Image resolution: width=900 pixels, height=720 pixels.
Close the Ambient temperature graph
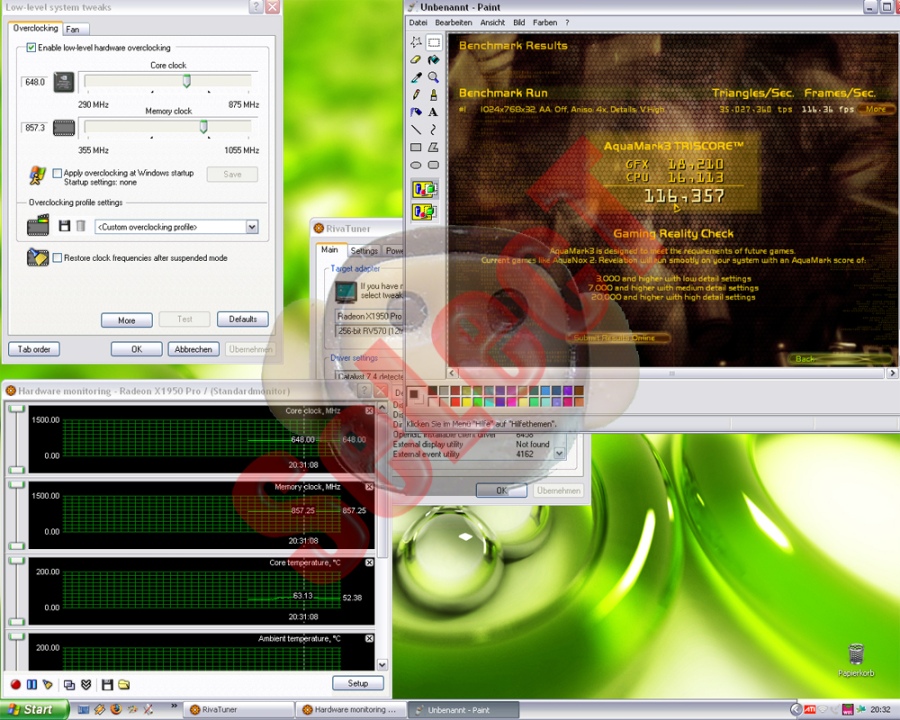coord(369,638)
